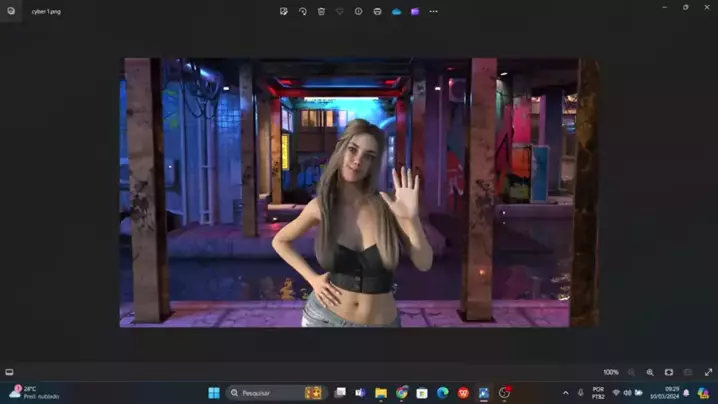Open the red round taskbar app
This screenshot has height=404, width=718.
click(x=463, y=393)
